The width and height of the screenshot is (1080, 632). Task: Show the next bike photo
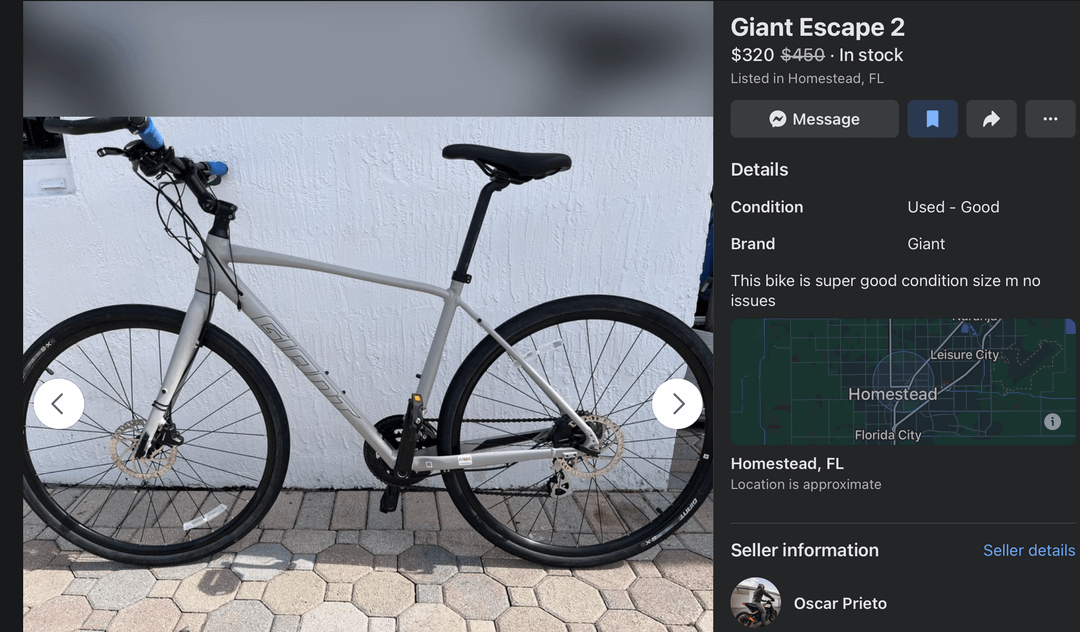pyautogui.click(x=677, y=403)
